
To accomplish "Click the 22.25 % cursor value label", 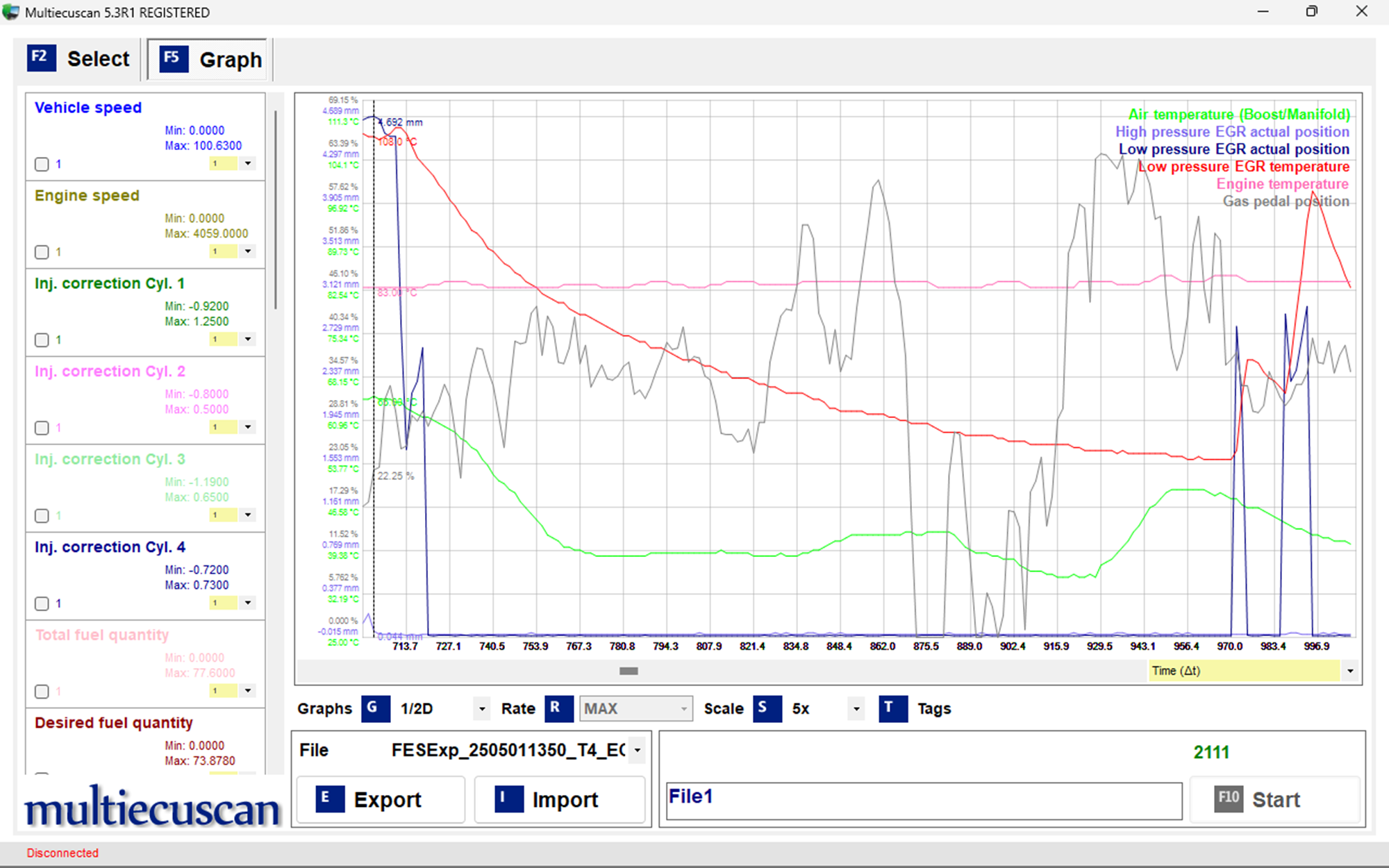I will pyautogui.click(x=395, y=476).
